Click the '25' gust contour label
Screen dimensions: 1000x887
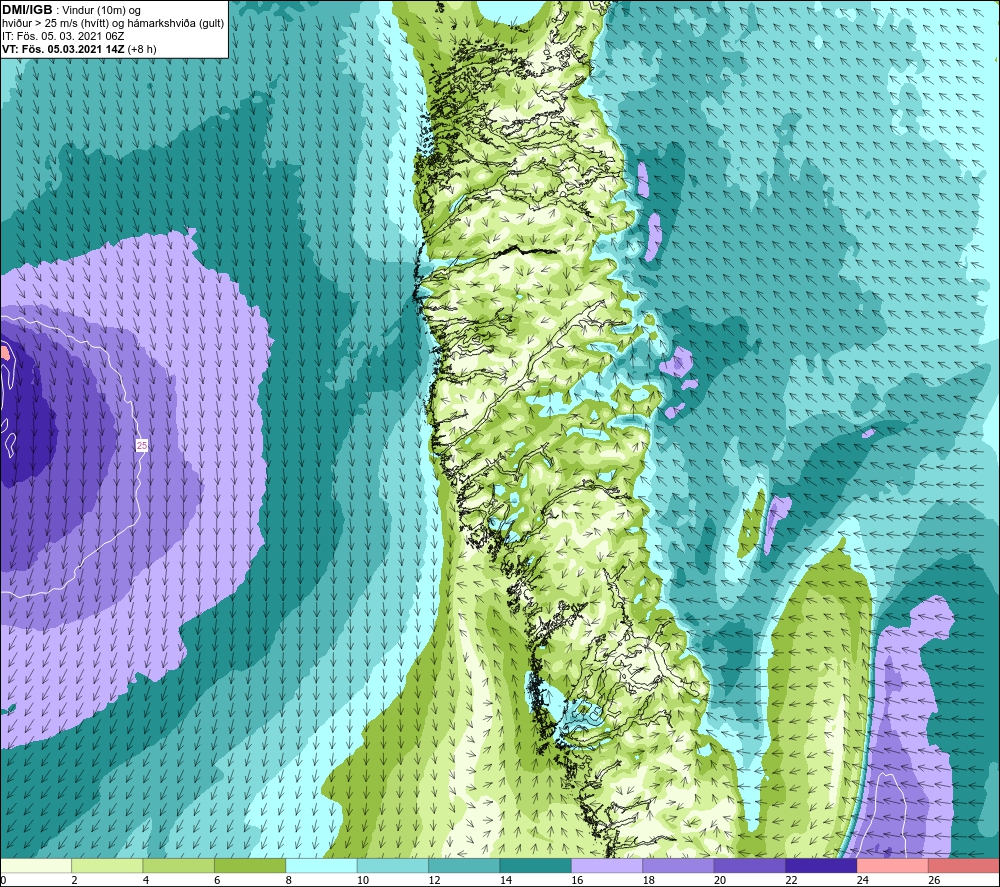tap(142, 445)
